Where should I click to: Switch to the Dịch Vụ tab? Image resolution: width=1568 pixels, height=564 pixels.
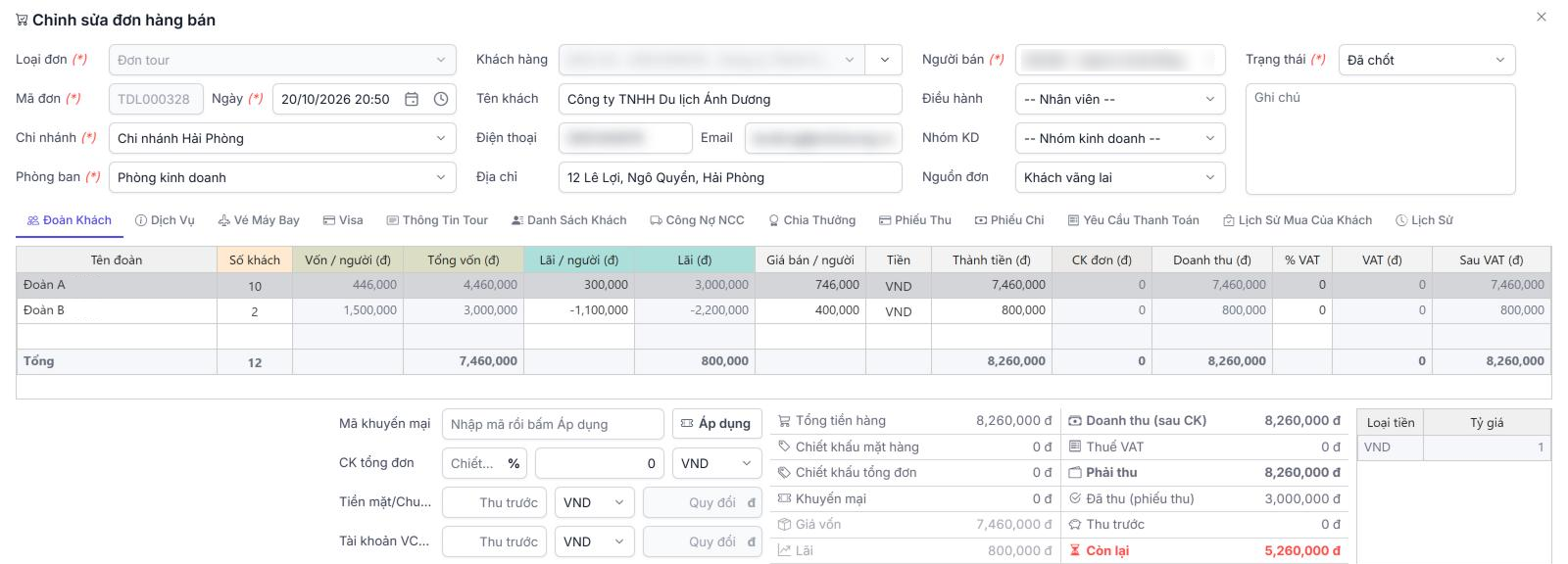(165, 220)
